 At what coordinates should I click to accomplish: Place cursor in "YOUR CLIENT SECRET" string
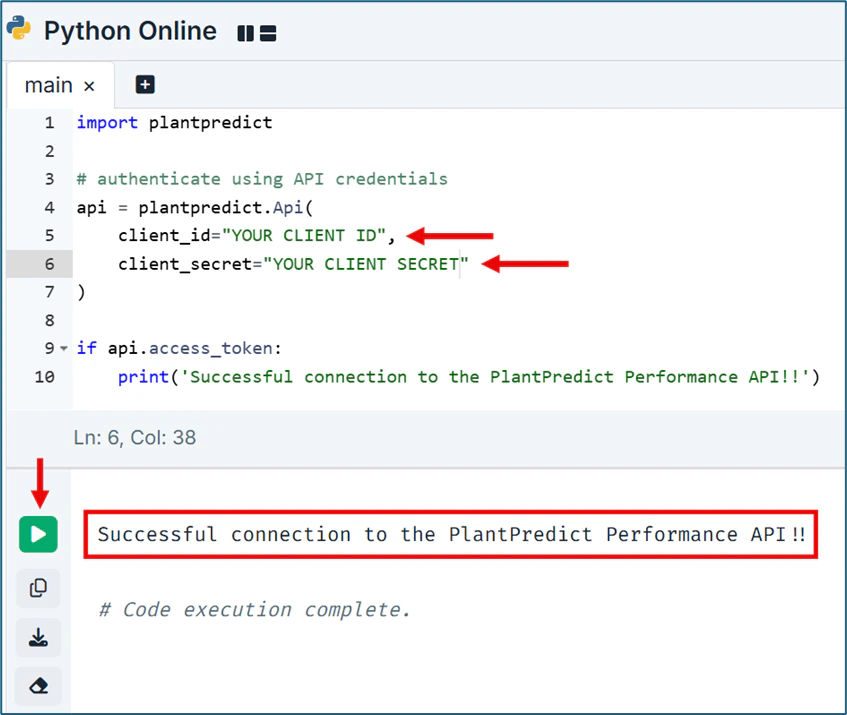tap(366, 264)
